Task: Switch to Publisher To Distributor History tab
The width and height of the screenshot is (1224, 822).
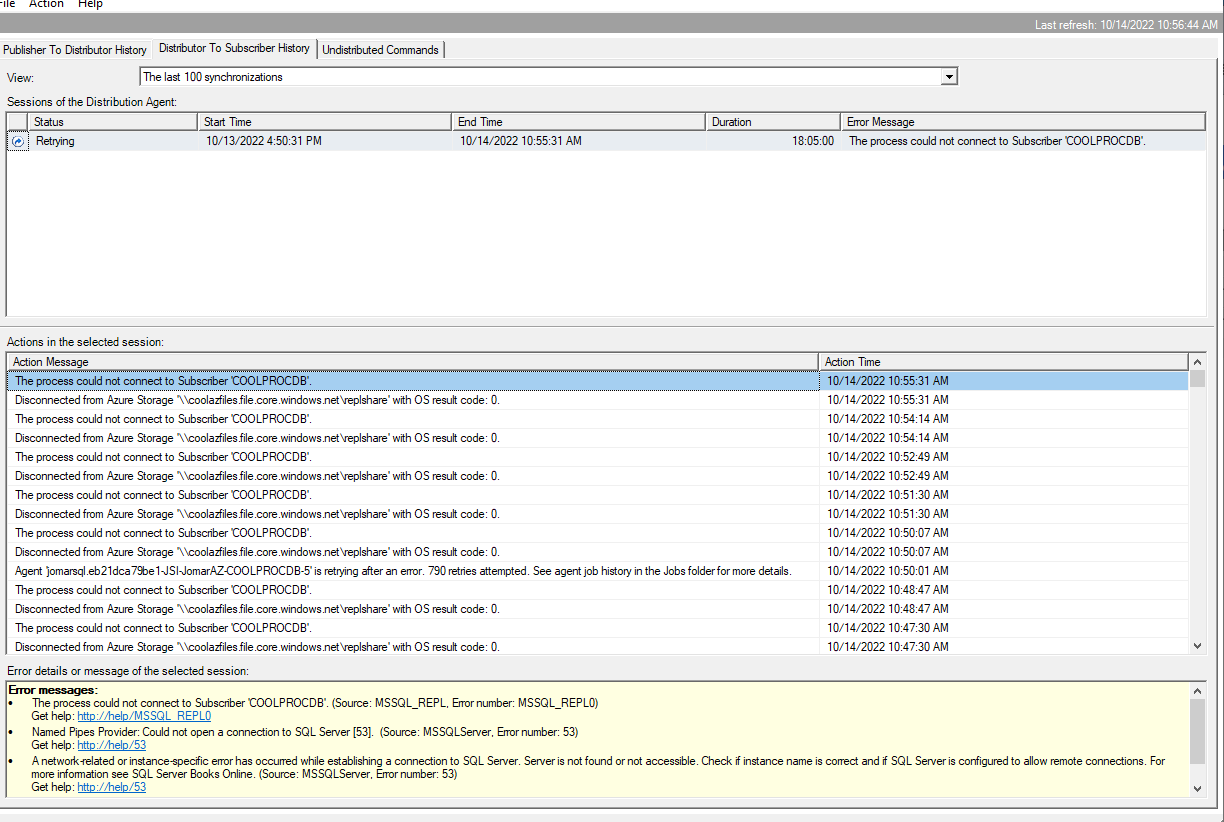Action: tap(75, 50)
